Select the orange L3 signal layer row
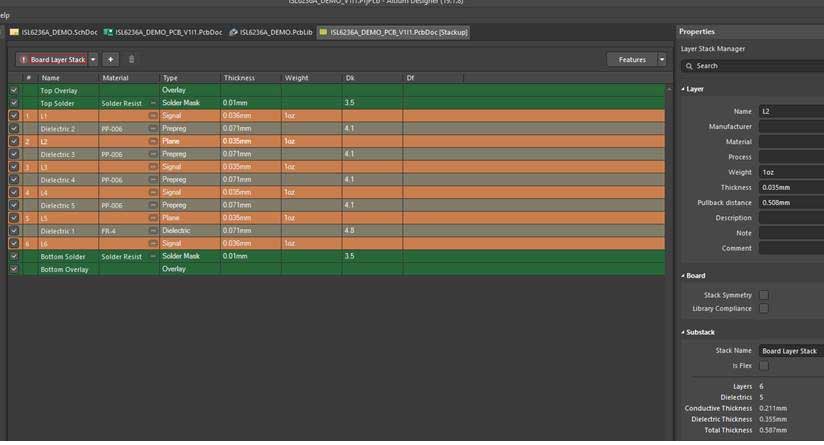Viewport: 824px width, 445px height. pyautogui.click(x=200, y=167)
